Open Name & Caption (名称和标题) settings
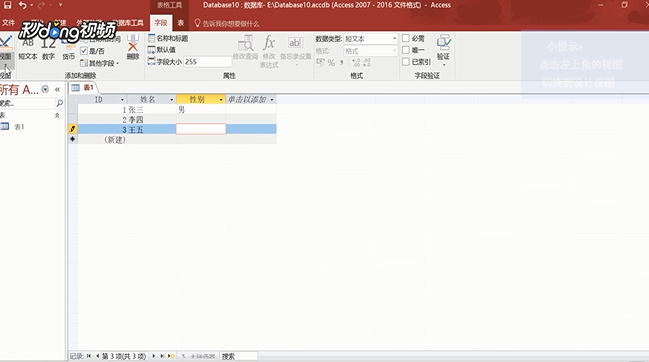This screenshot has width=649, height=362. [x=168, y=38]
